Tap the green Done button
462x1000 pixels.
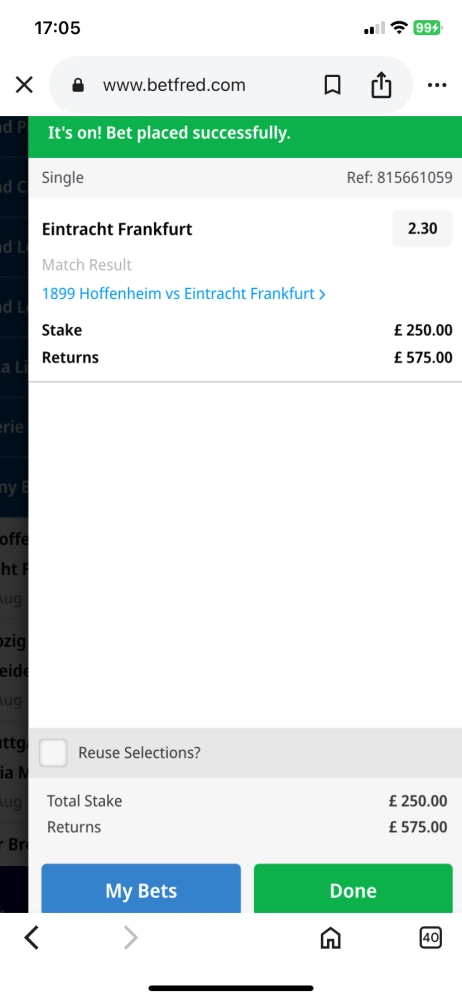353,889
